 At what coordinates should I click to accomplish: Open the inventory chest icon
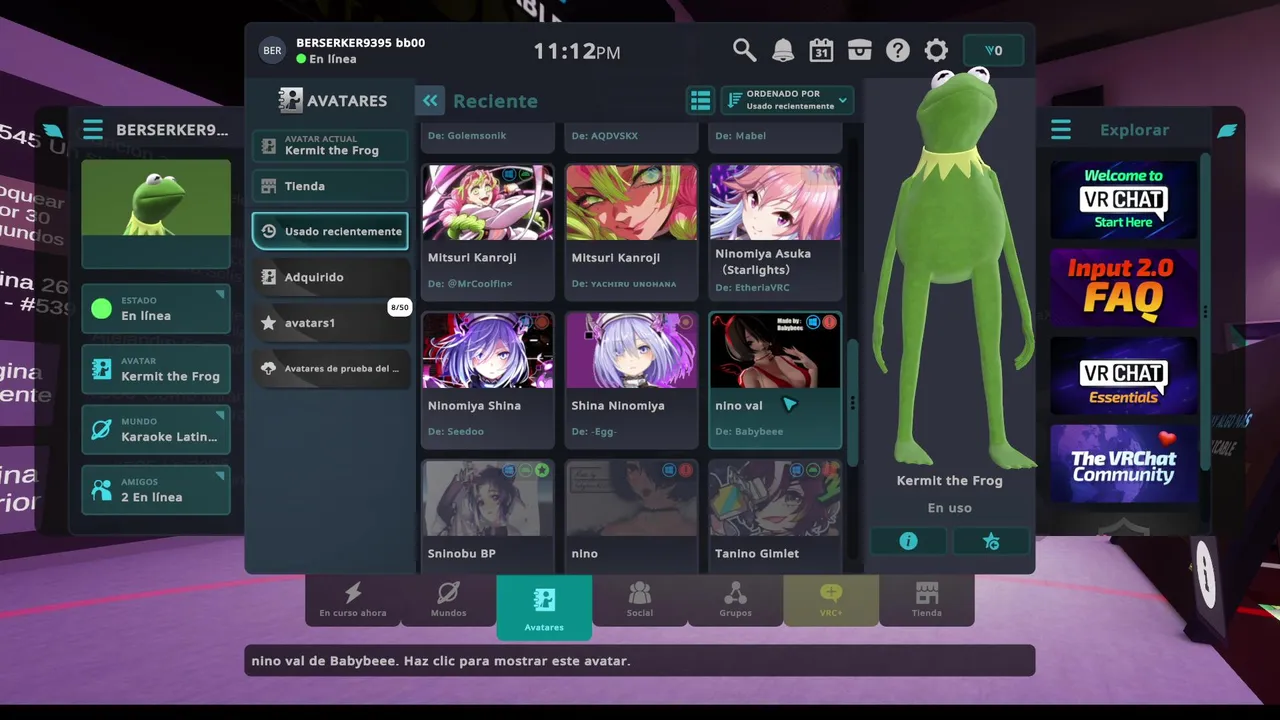(x=859, y=50)
